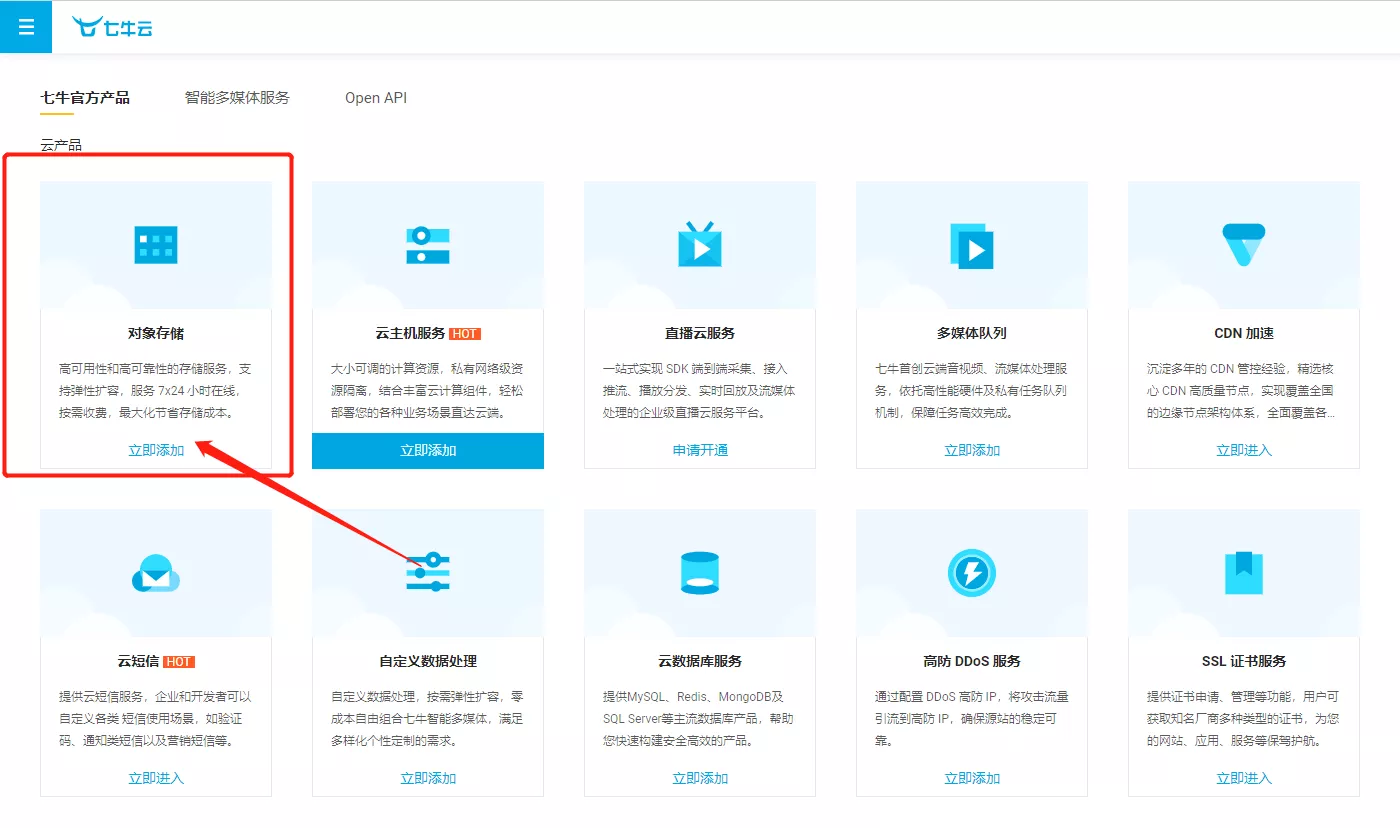Click the CDN 加速 triangle icon
Viewport: 1400px width, 828px height.
(1244, 245)
